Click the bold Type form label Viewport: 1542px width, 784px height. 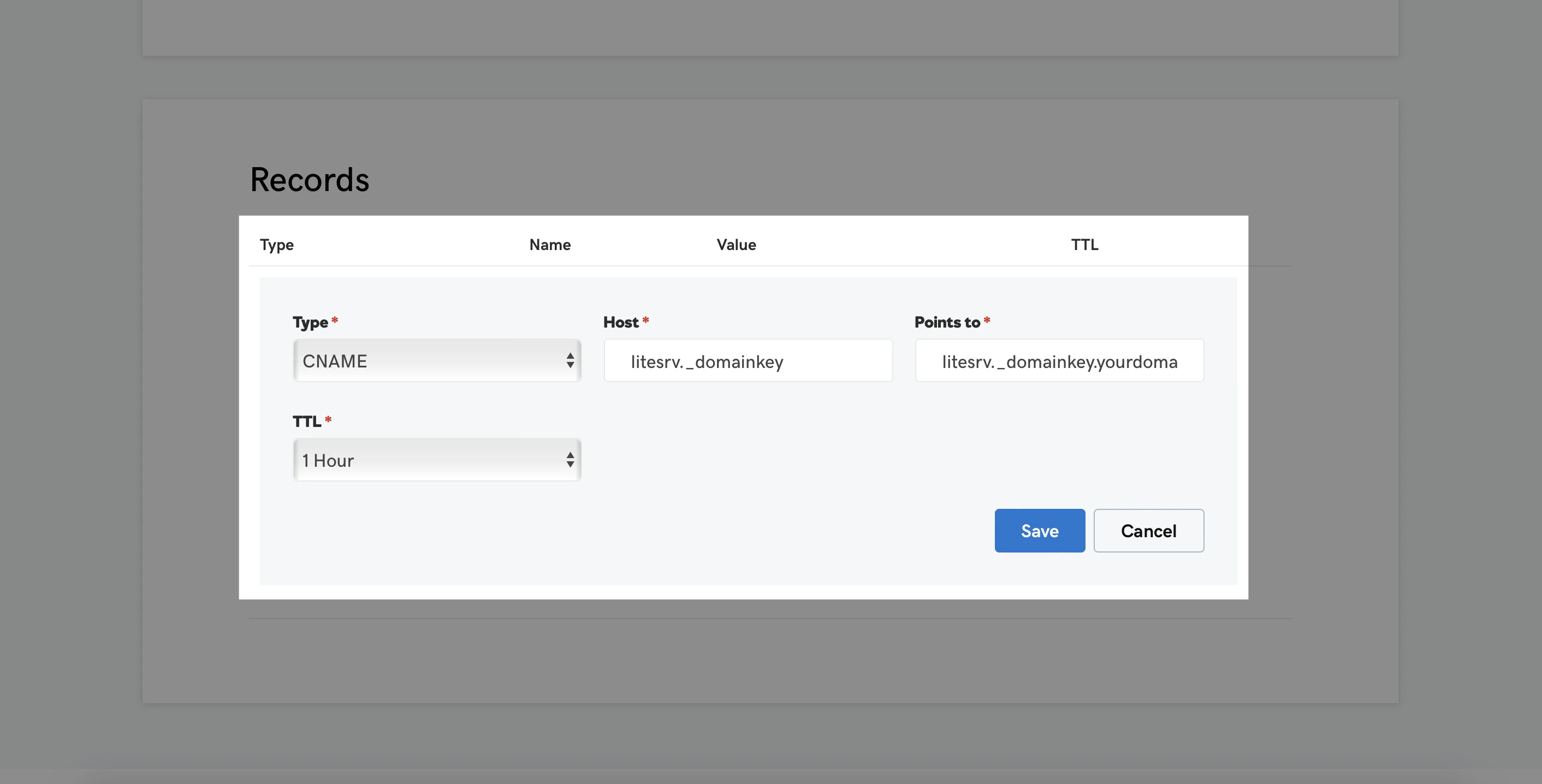310,322
